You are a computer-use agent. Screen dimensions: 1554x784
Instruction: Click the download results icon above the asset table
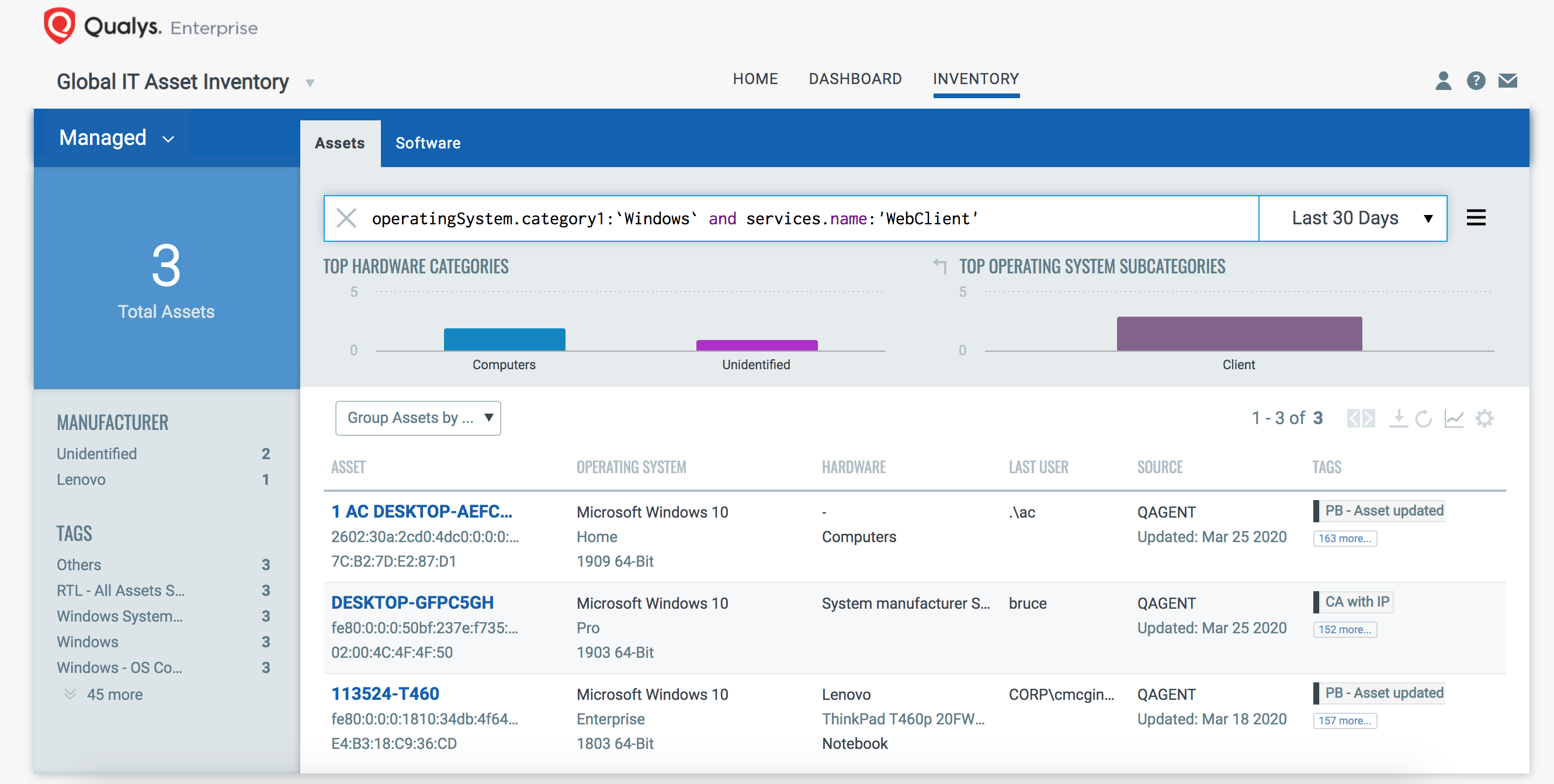click(1401, 418)
